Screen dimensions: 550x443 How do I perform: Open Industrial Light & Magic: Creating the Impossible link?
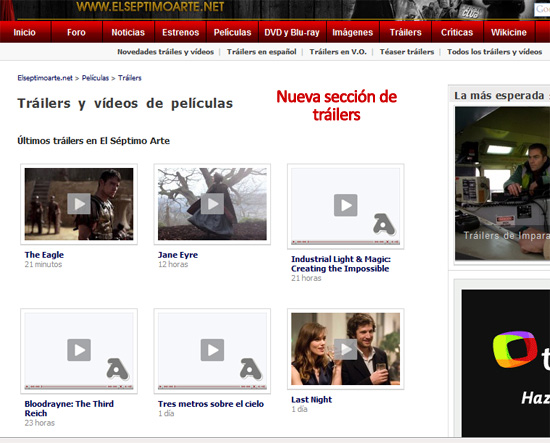341,264
